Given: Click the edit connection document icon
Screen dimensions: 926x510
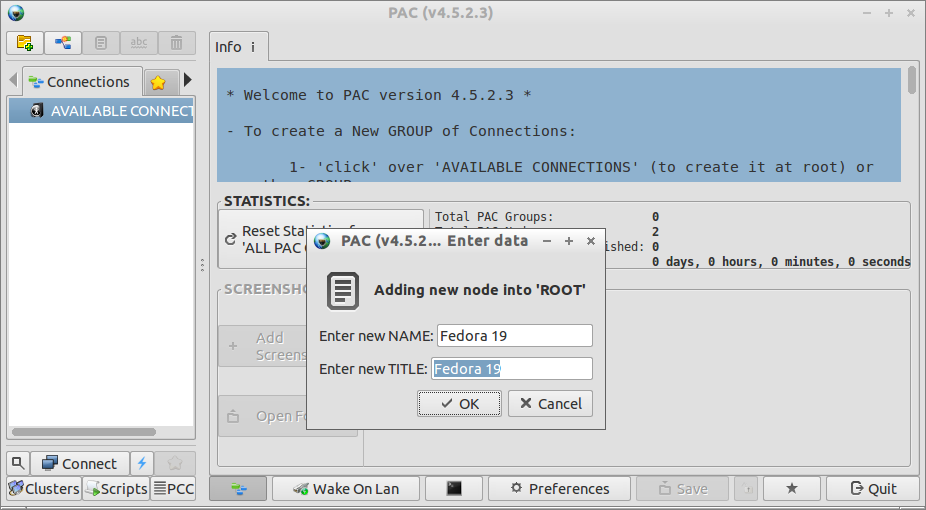Looking at the screenshot, I should click(100, 42).
